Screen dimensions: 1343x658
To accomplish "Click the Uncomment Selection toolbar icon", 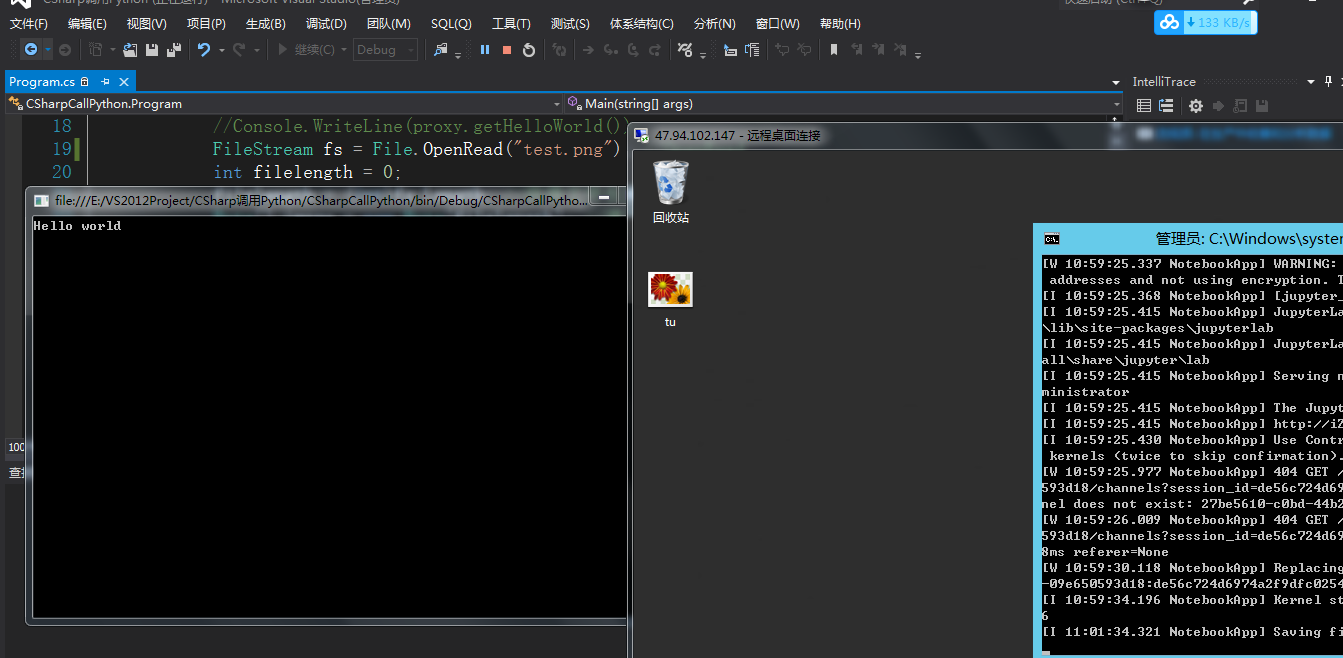I will tap(804, 49).
